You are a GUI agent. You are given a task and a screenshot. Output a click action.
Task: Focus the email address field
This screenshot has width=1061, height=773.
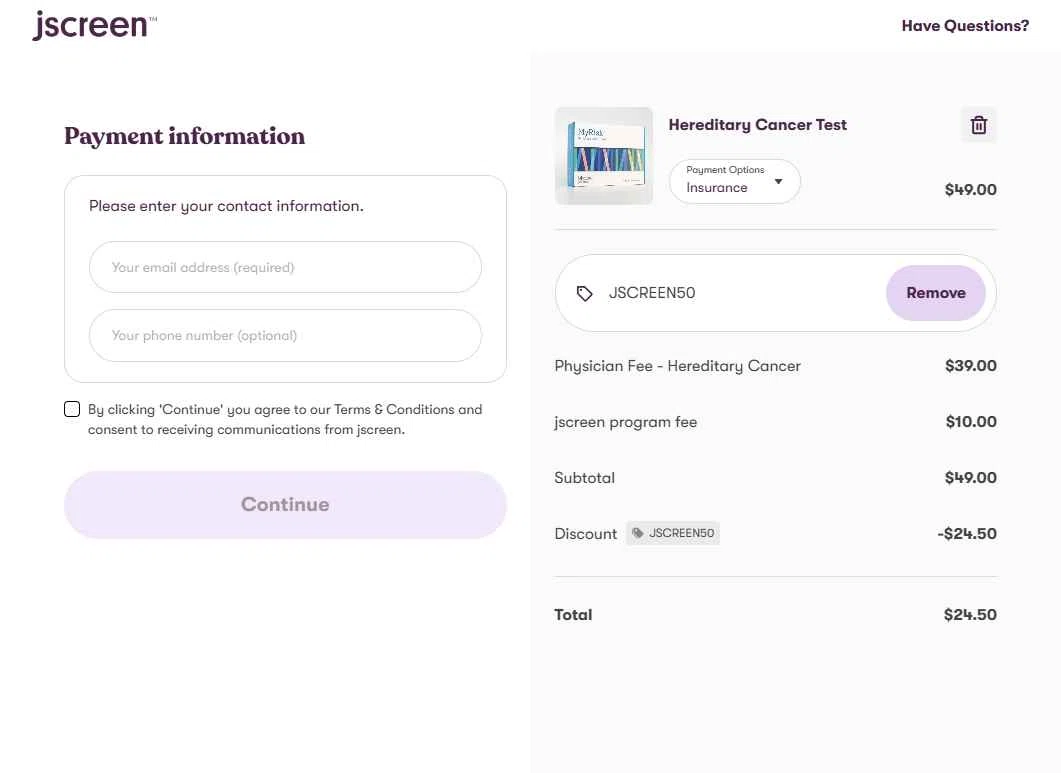(x=285, y=267)
